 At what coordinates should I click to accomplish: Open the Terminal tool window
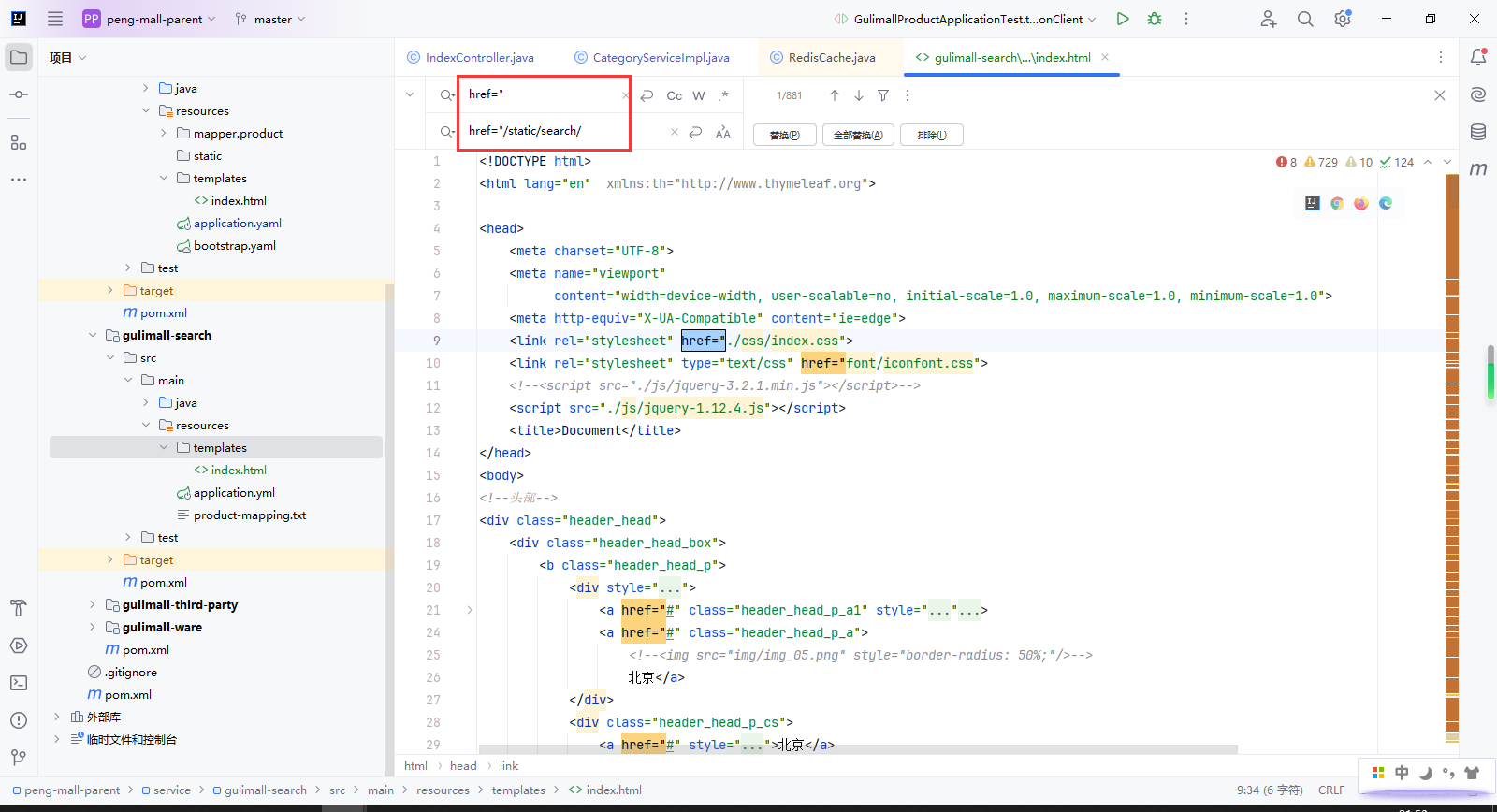(19, 683)
